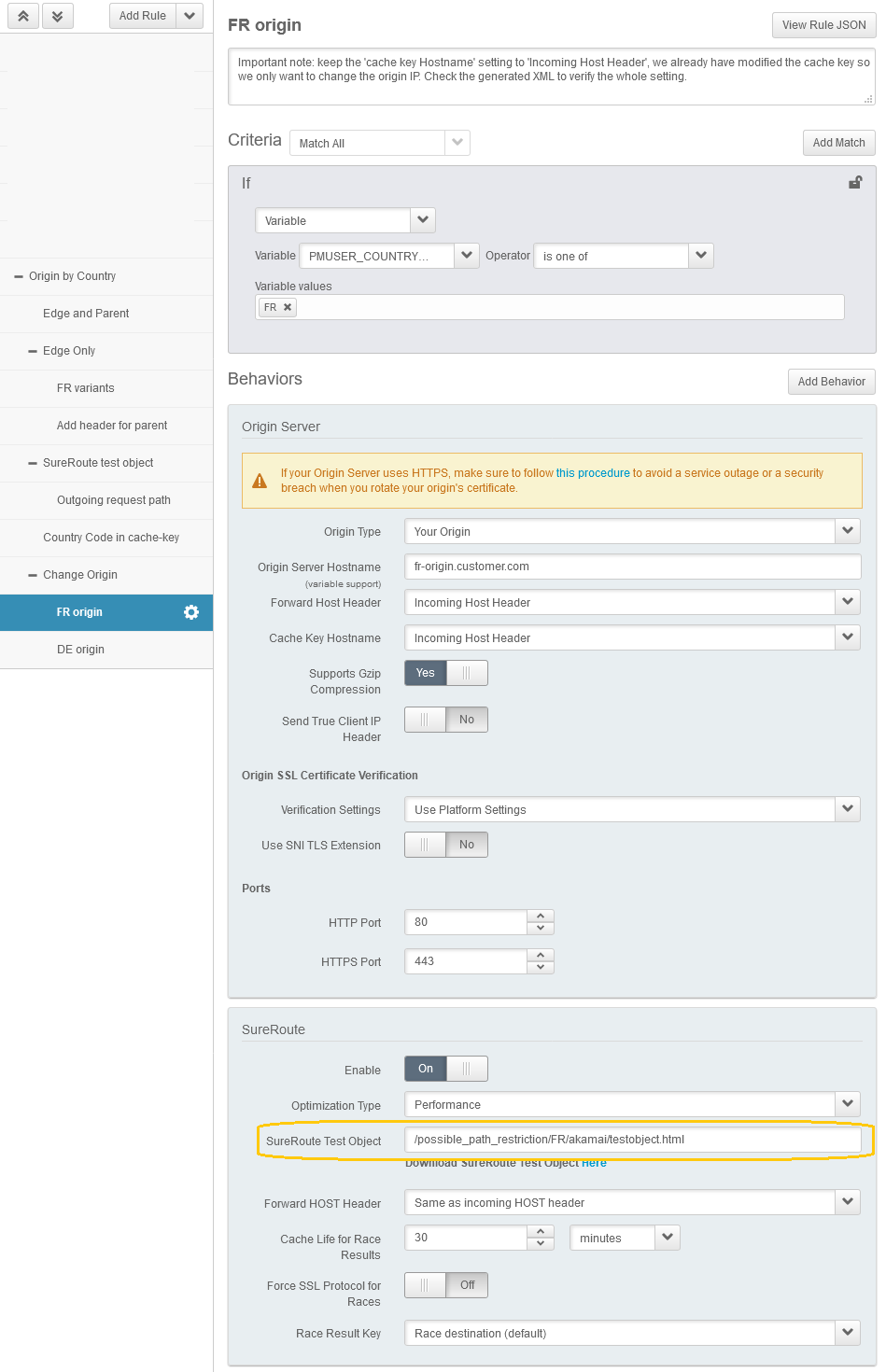This screenshot has height=1372, width=886.
Task: Open the gear settings icon for FR origin
Action: tap(191, 612)
